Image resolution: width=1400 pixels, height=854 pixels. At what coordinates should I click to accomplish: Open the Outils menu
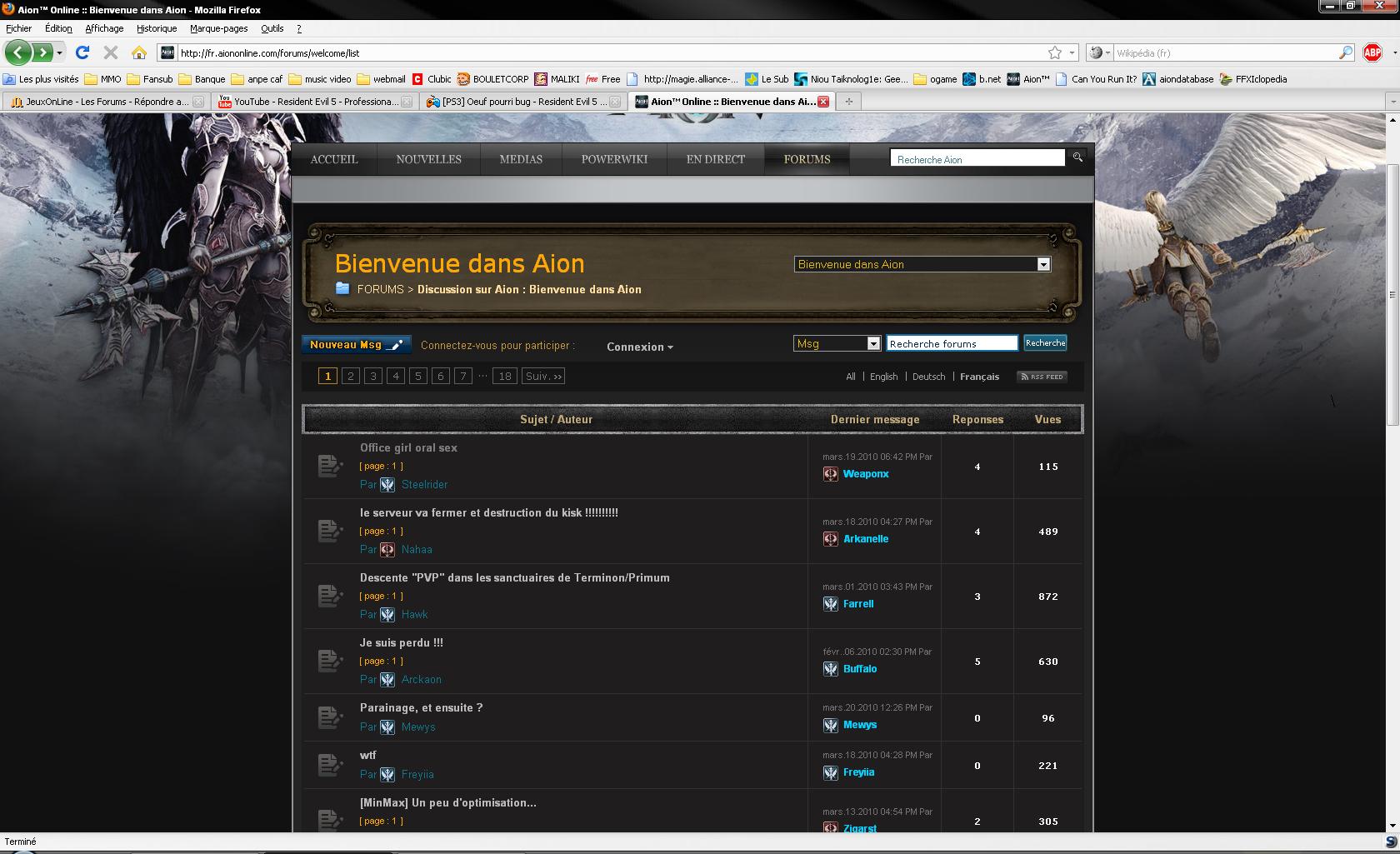click(x=272, y=28)
